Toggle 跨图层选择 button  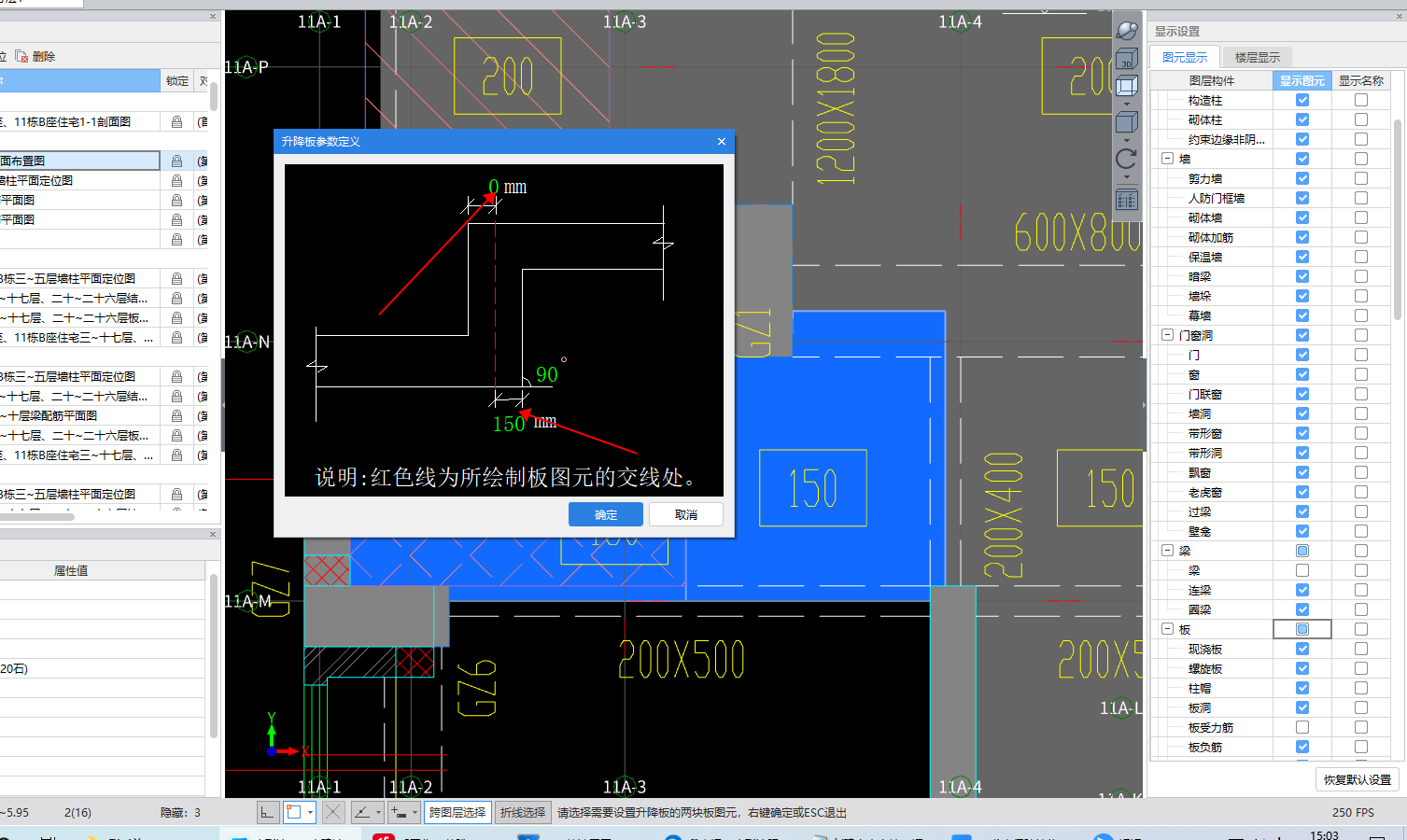pyautogui.click(x=457, y=812)
